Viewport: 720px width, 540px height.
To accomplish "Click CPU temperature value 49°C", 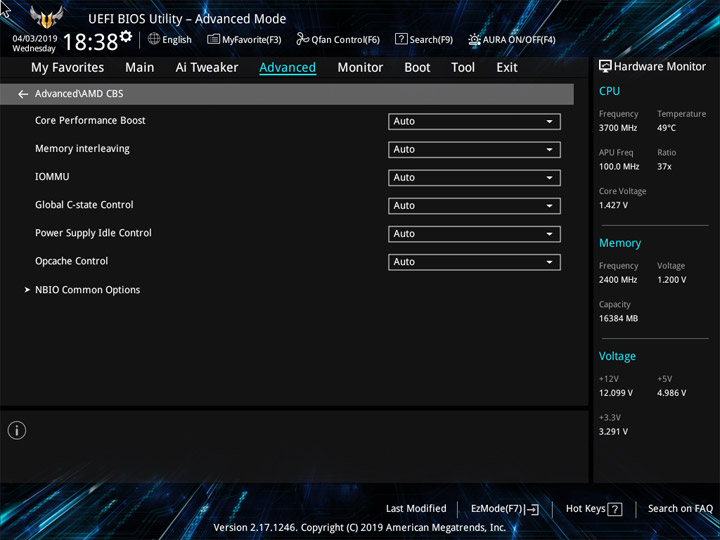I will tap(666, 128).
